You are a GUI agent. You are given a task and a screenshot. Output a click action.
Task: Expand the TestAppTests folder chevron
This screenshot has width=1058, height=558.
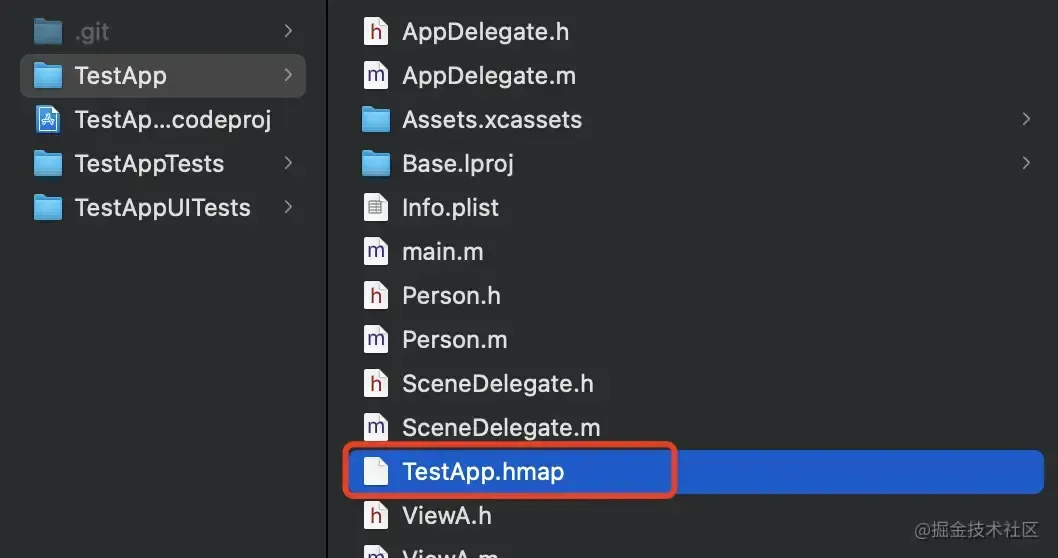click(288, 164)
